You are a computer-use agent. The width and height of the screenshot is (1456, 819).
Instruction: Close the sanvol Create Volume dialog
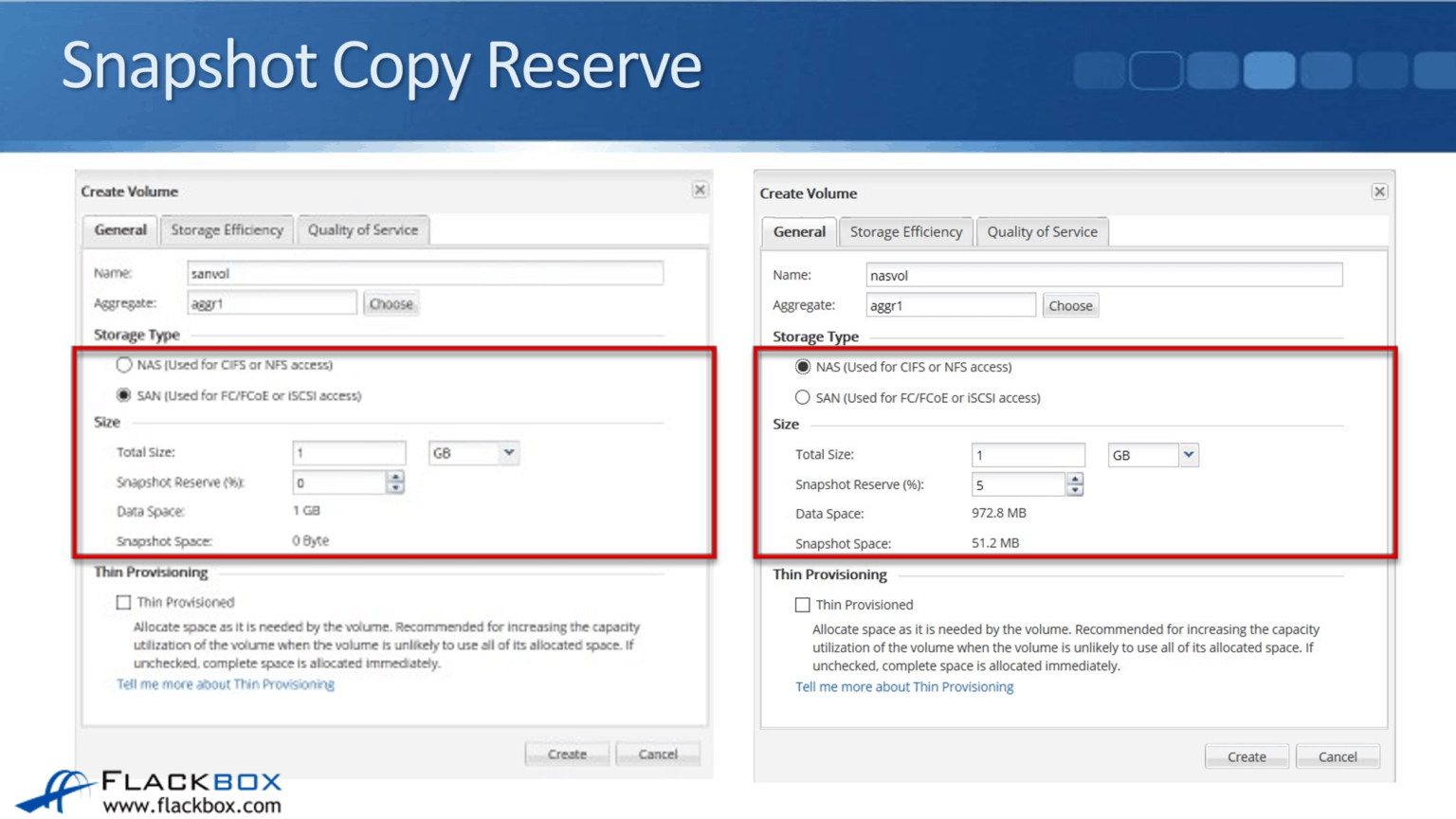click(x=700, y=190)
